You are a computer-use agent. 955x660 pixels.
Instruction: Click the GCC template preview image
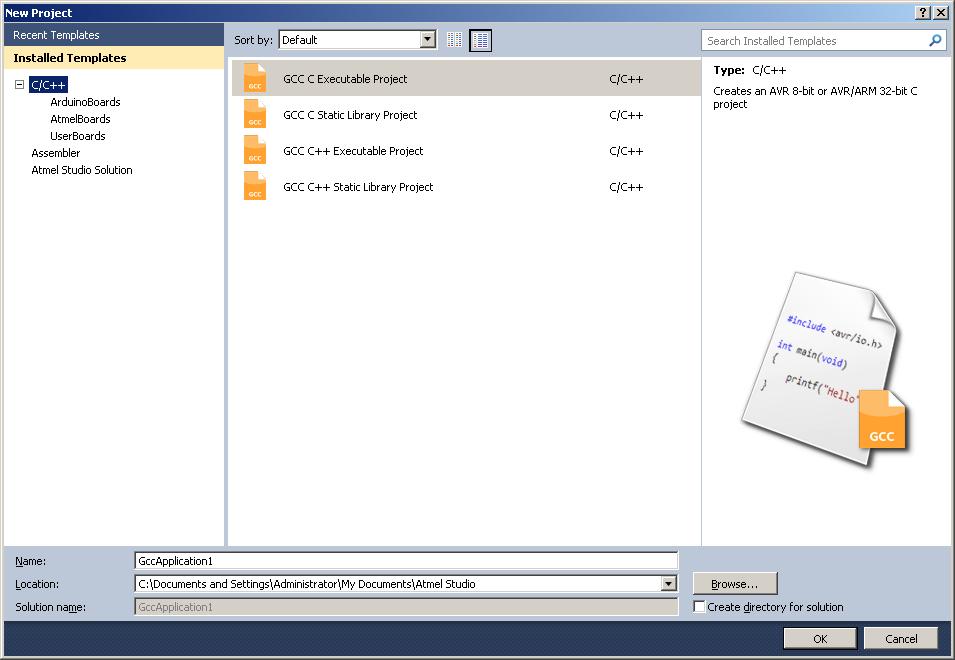(x=825, y=369)
